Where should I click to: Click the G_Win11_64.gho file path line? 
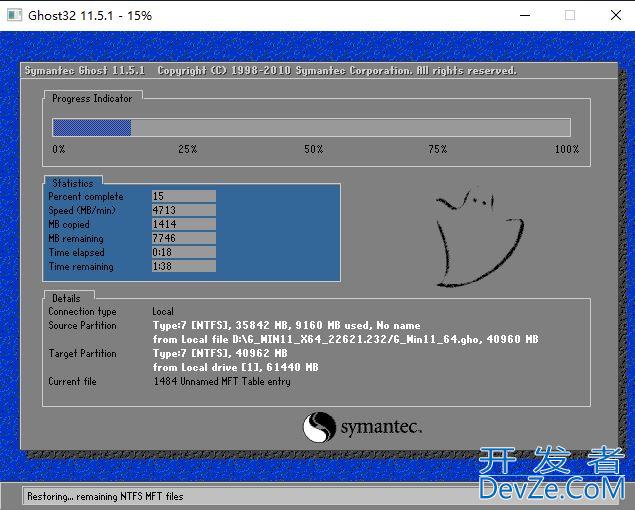tap(345, 339)
